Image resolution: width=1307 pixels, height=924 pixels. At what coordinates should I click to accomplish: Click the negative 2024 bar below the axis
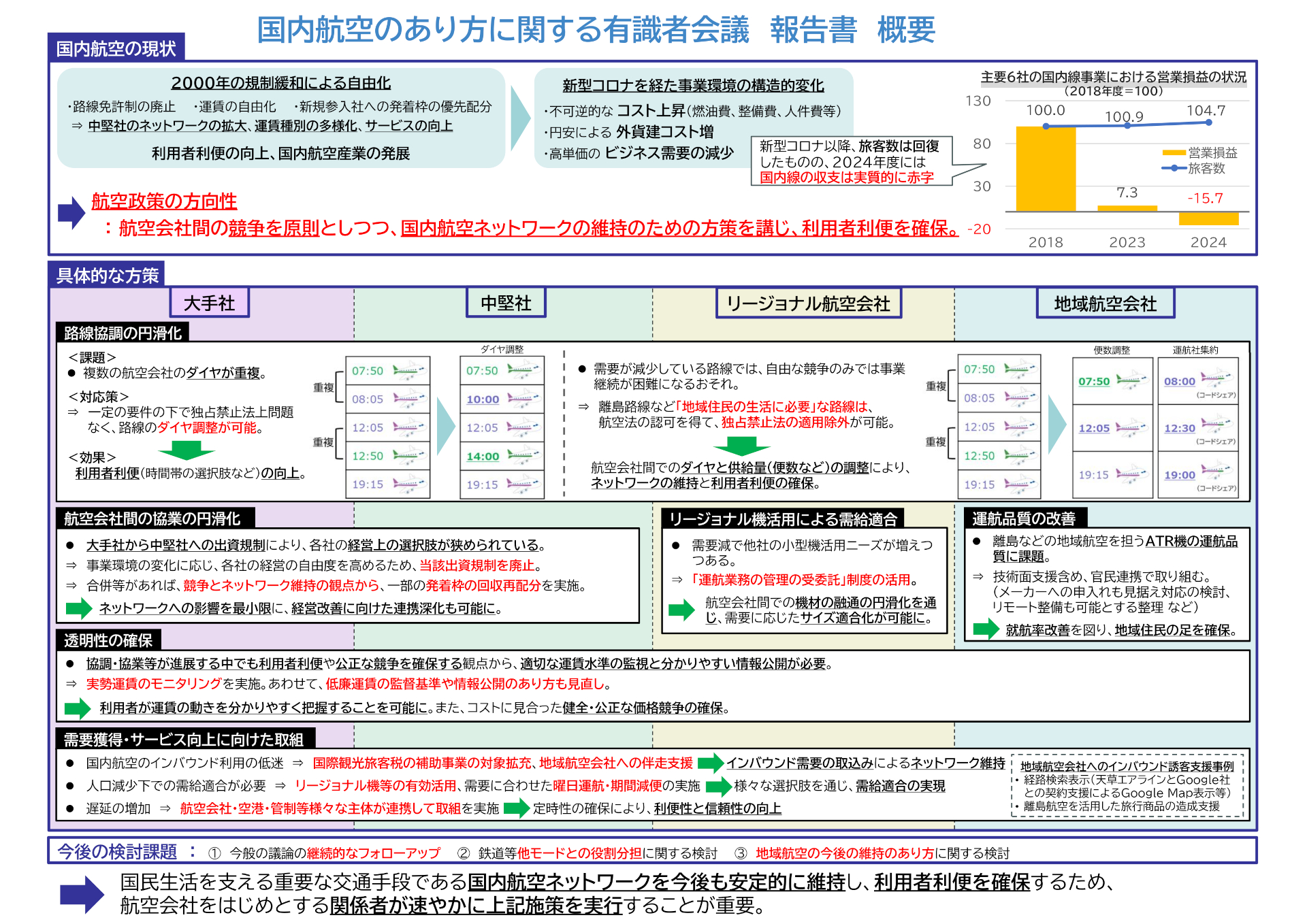[x=1208, y=218]
